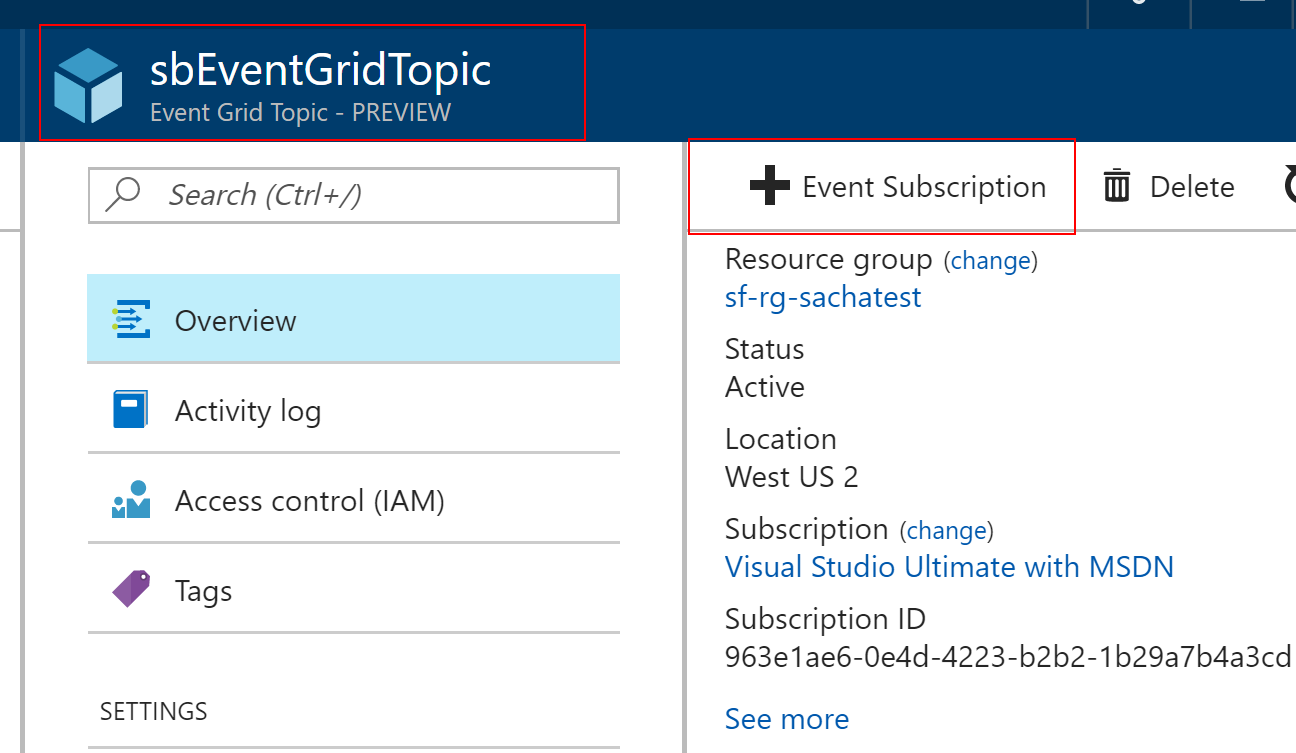This screenshot has height=753, width=1296.
Task: Click the blue Activity log book icon
Action: pyautogui.click(x=130, y=409)
